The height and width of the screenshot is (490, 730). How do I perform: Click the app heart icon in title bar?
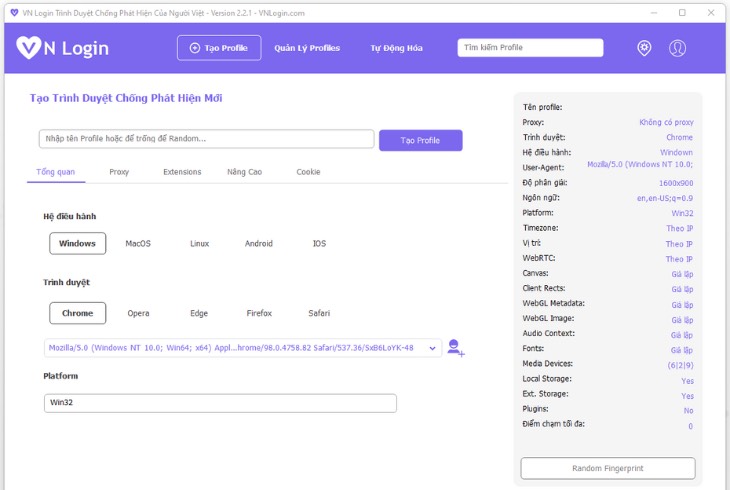point(14,13)
